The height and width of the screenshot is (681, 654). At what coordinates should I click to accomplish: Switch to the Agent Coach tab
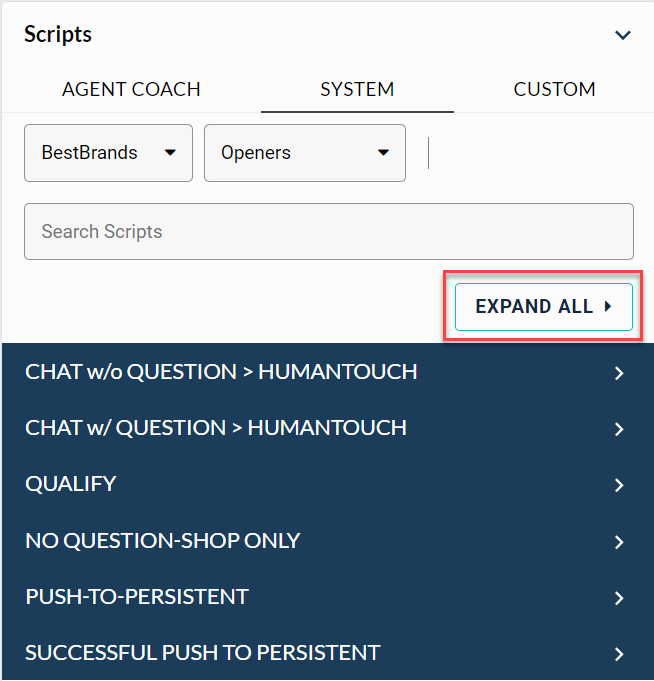coord(131,89)
